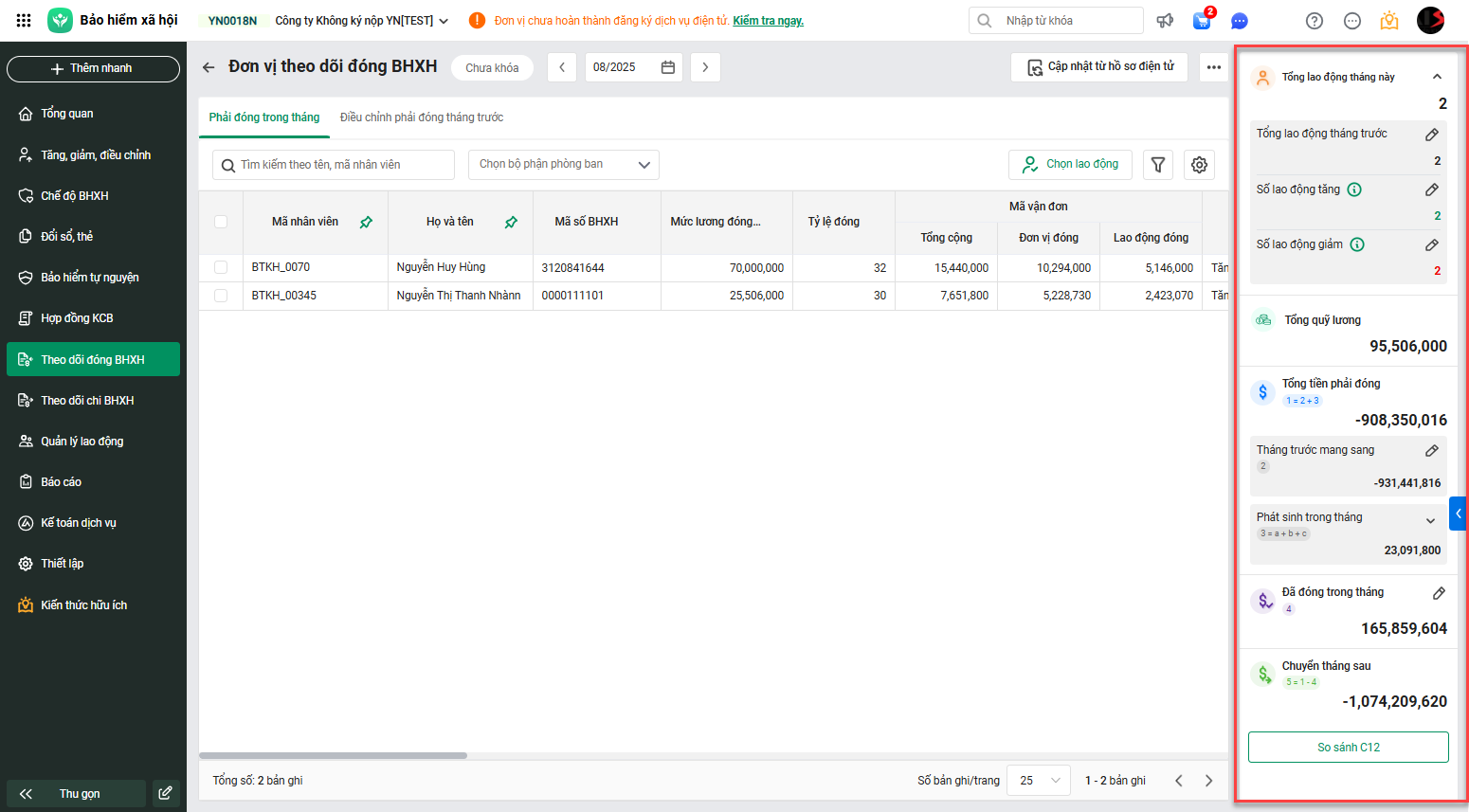Open Theo dõi chi BHXH menu
Screen dimensions: 1469x812
[x=87, y=401]
